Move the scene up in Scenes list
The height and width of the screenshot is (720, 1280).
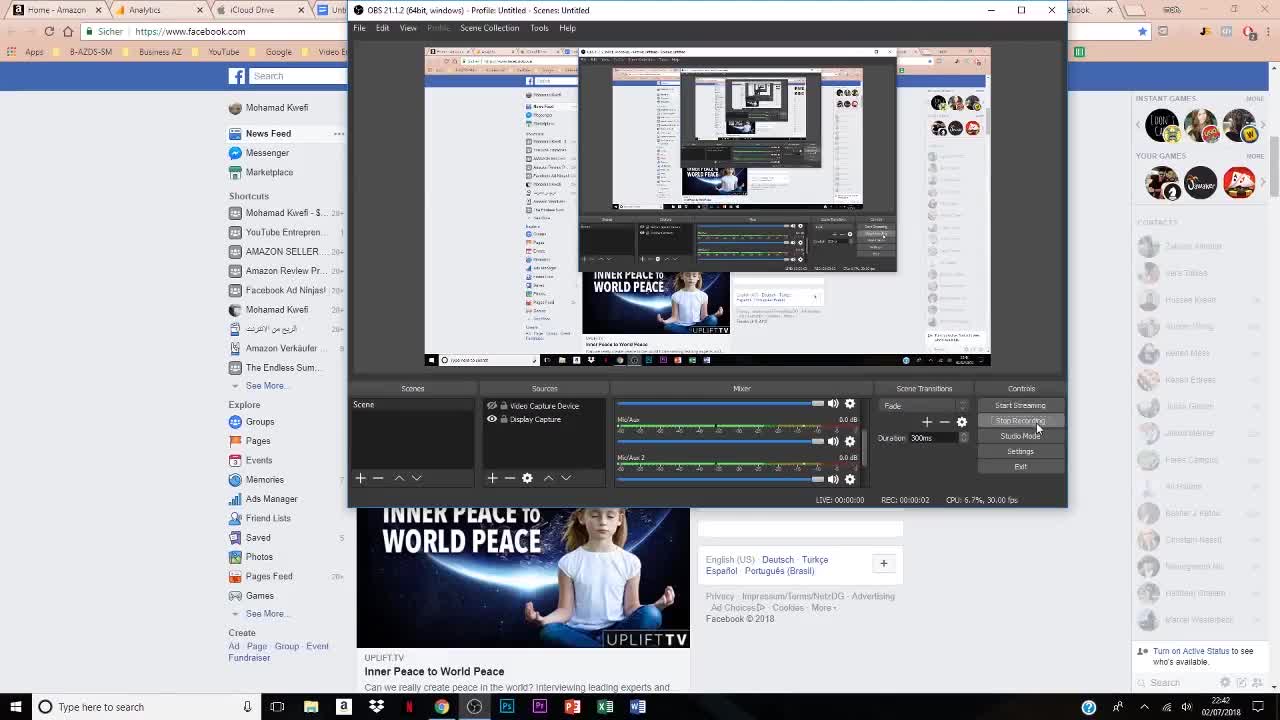[399, 478]
